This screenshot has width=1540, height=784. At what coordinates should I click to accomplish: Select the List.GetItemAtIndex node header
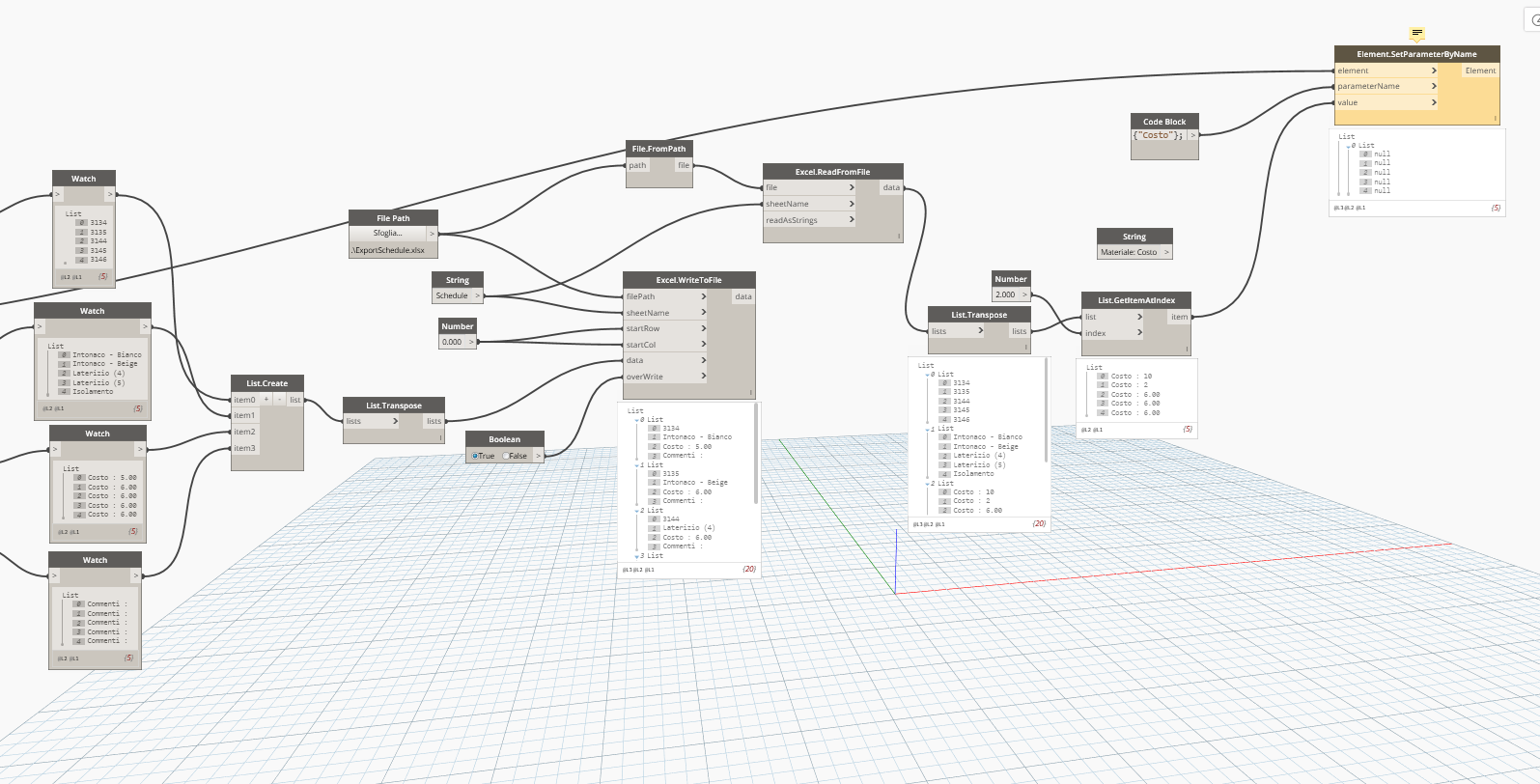click(x=1136, y=300)
